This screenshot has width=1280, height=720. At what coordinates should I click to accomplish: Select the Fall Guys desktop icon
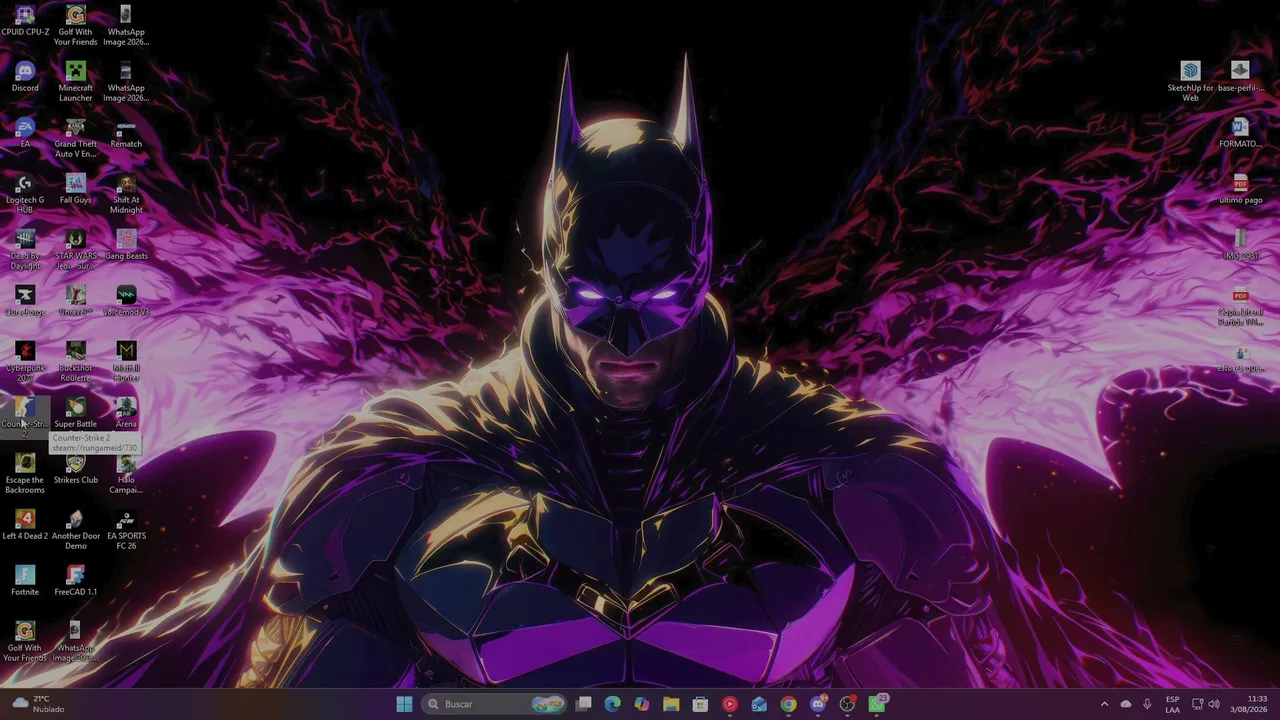(75, 190)
